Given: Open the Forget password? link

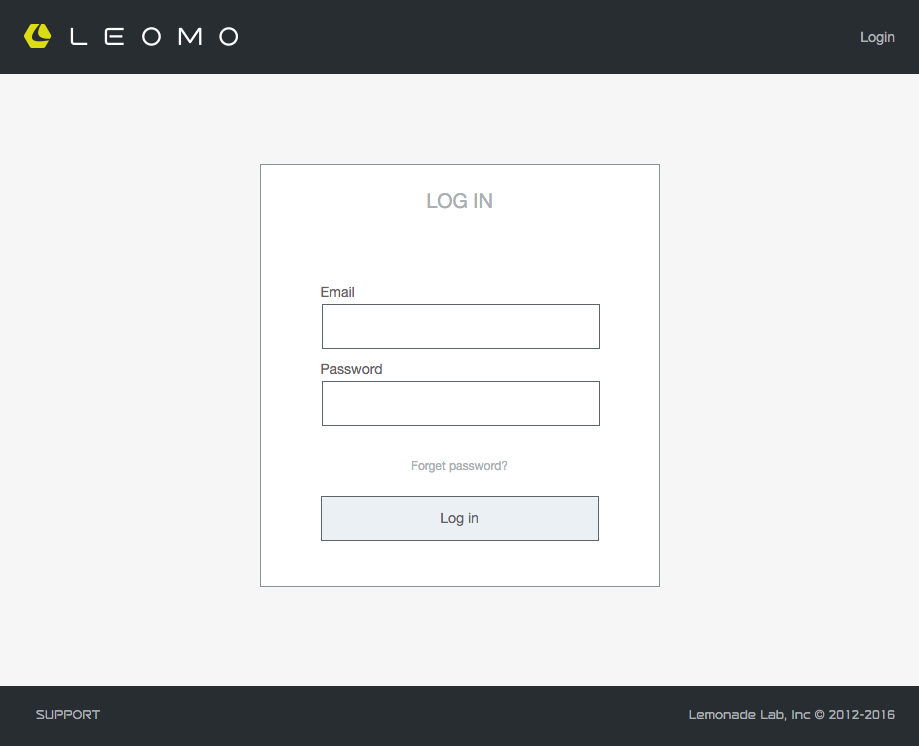Looking at the screenshot, I should point(459,466).
